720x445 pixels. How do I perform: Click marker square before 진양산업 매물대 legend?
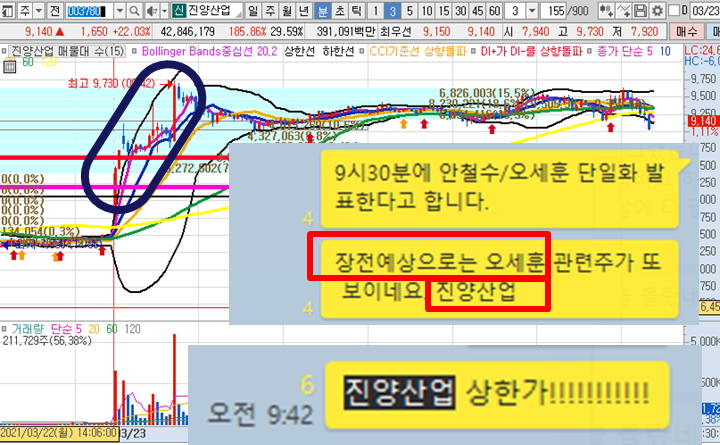(x=5, y=51)
